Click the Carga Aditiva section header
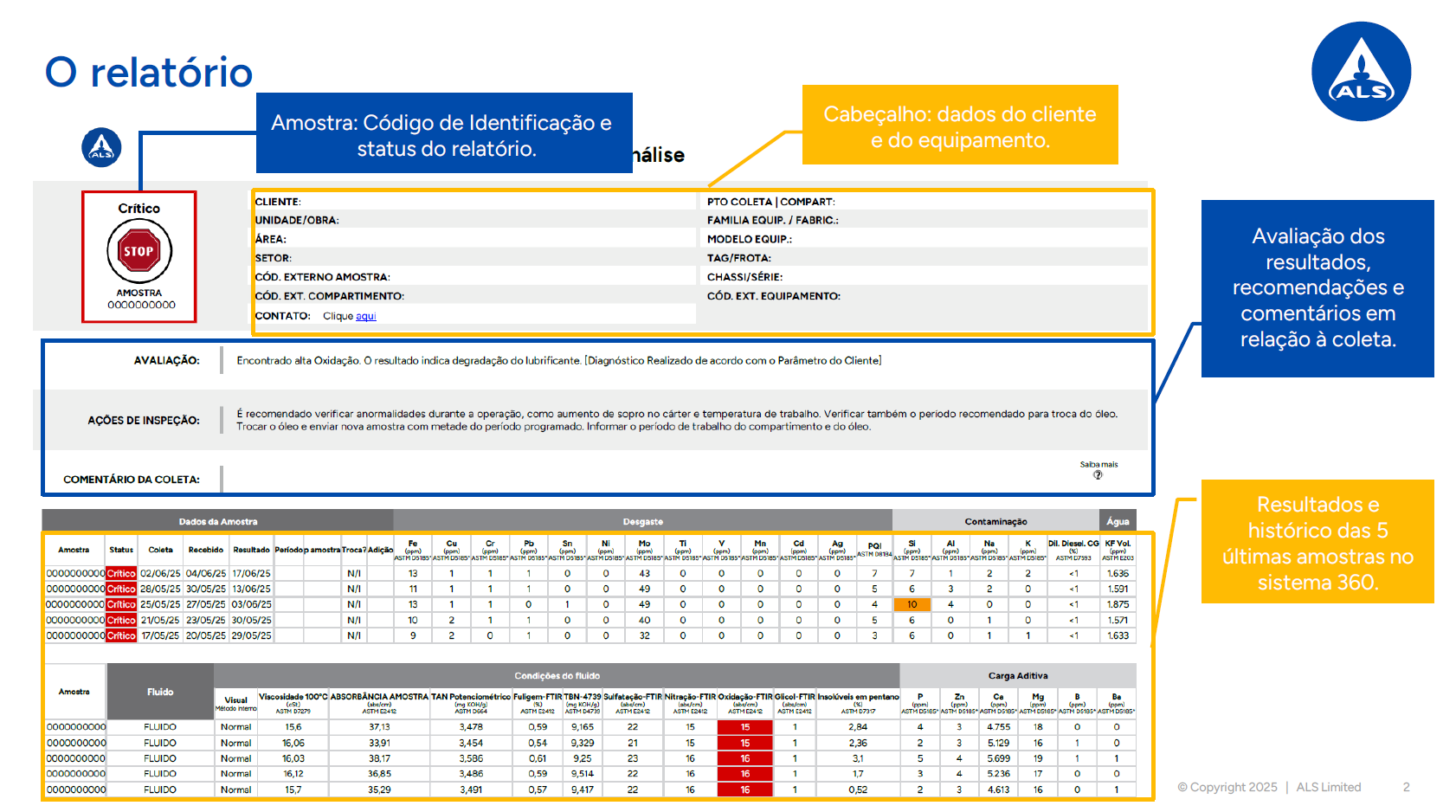Screen dimensions: 1456x812 (x=1017, y=675)
